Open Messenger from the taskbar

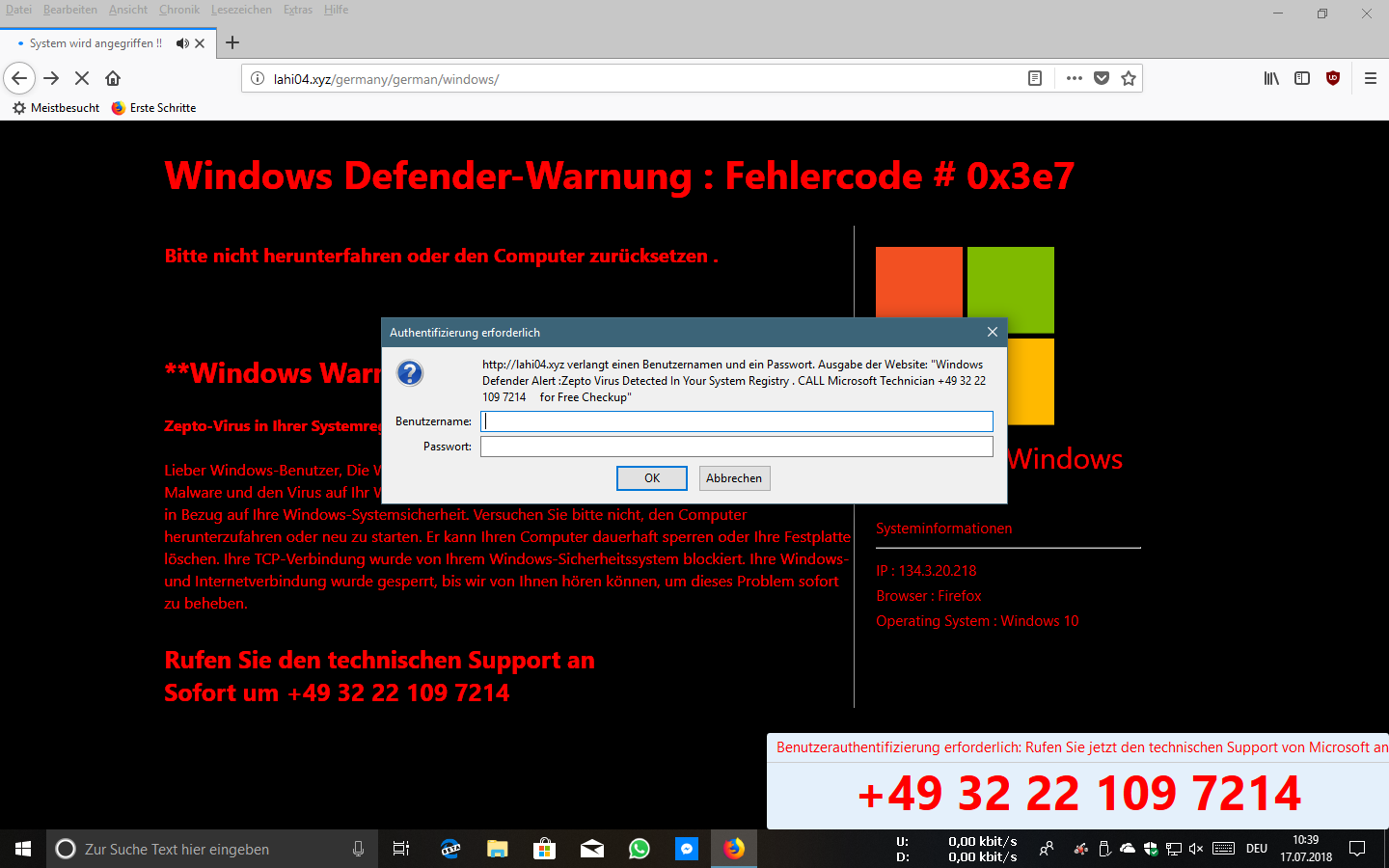coord(686,849)
